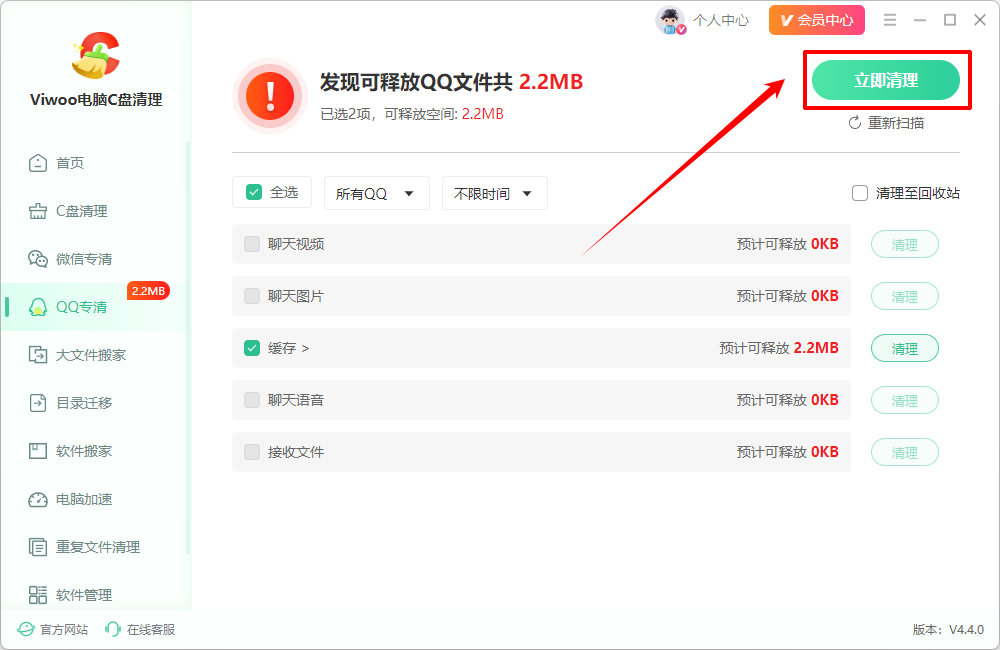Viewport: 1000px width, 650px height.
Task: Minimize the application window
Action: coord(920,20)
